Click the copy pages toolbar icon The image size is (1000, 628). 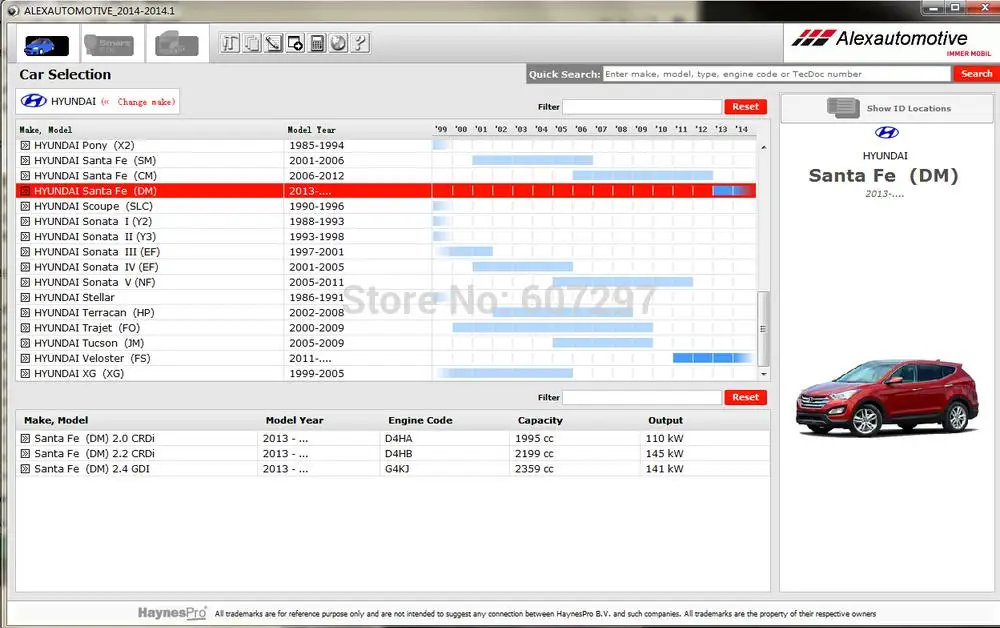click(252, 43)
